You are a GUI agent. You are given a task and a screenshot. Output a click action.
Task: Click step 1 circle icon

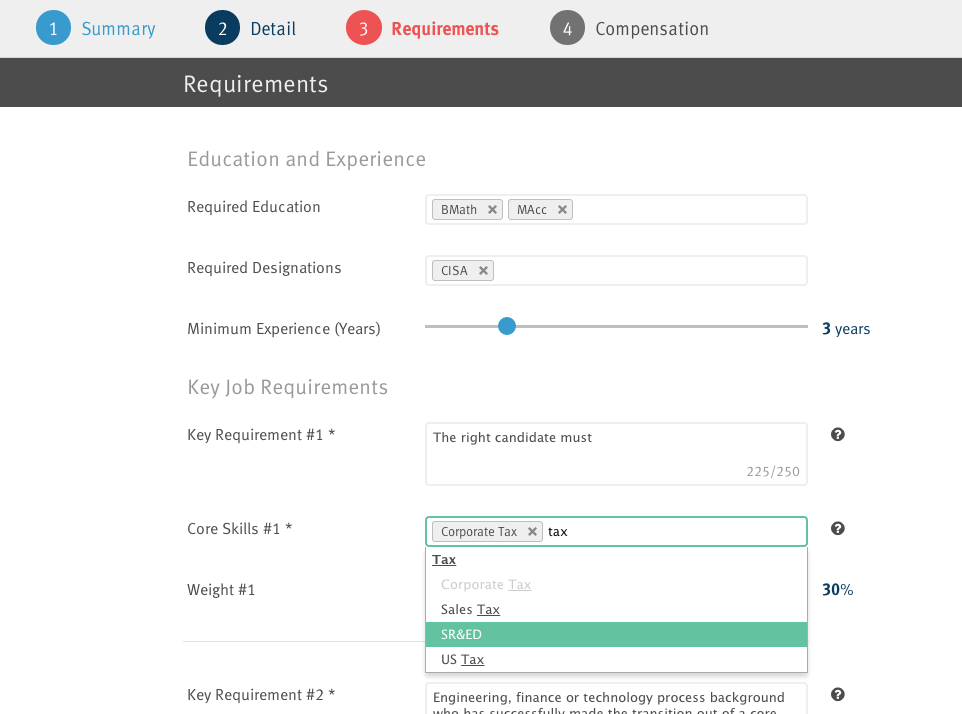(x=53, y=28)
